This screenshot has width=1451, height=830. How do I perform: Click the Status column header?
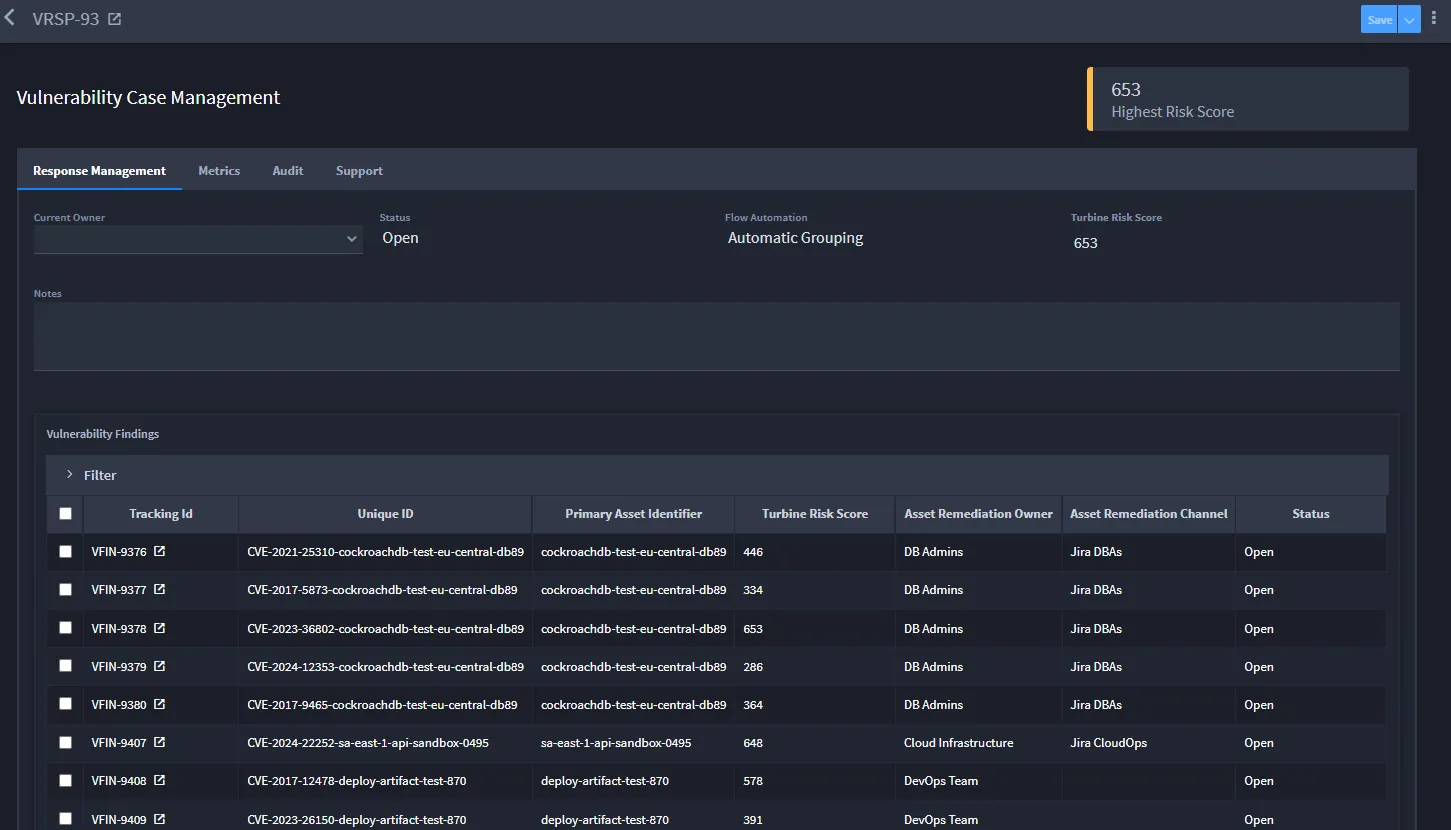point(1311,514)
